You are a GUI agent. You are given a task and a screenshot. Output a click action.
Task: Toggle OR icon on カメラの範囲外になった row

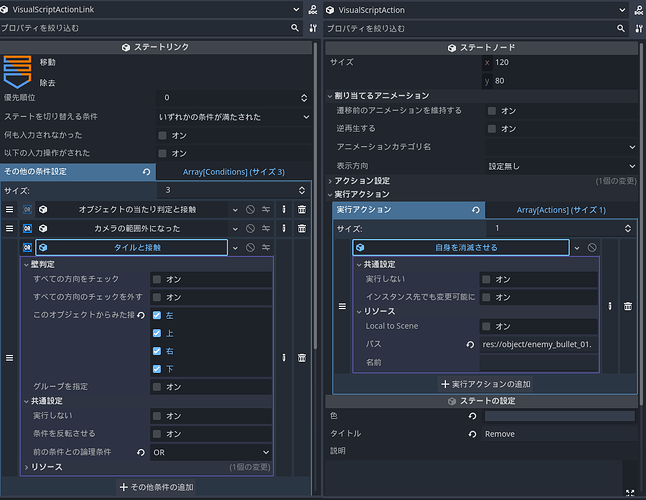pyautogui.click(x=27, y=228)
